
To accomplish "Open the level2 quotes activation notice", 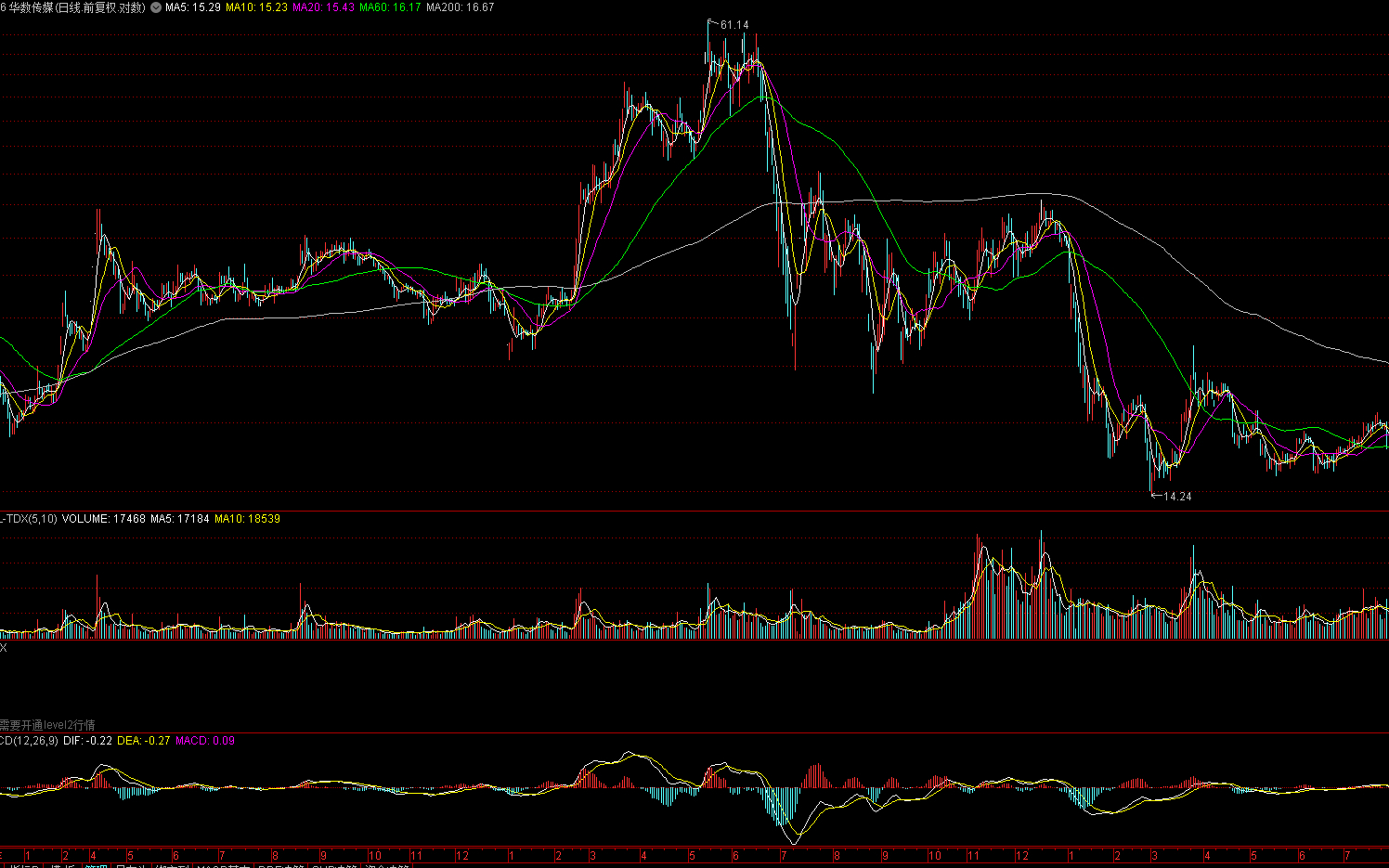I will point(47,725).
